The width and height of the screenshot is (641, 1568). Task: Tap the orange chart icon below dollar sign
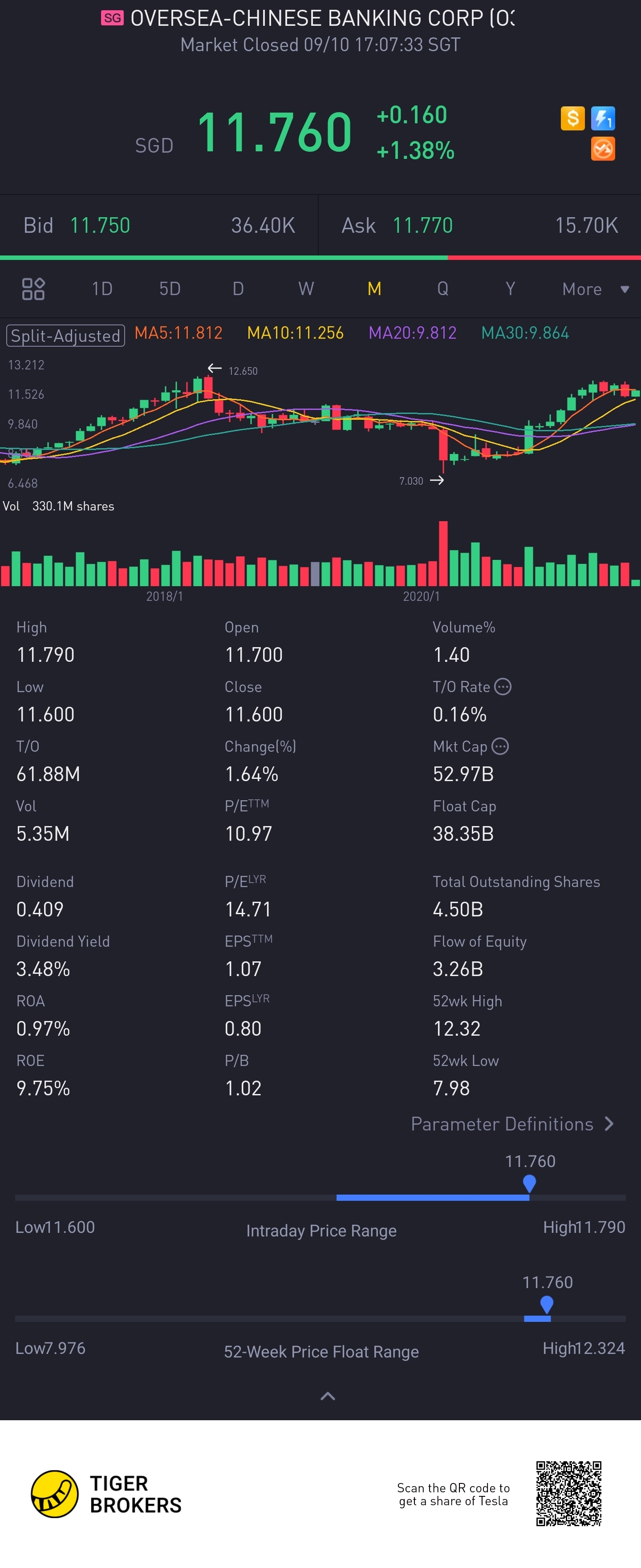pyautogui.click(x=603, y=149)
